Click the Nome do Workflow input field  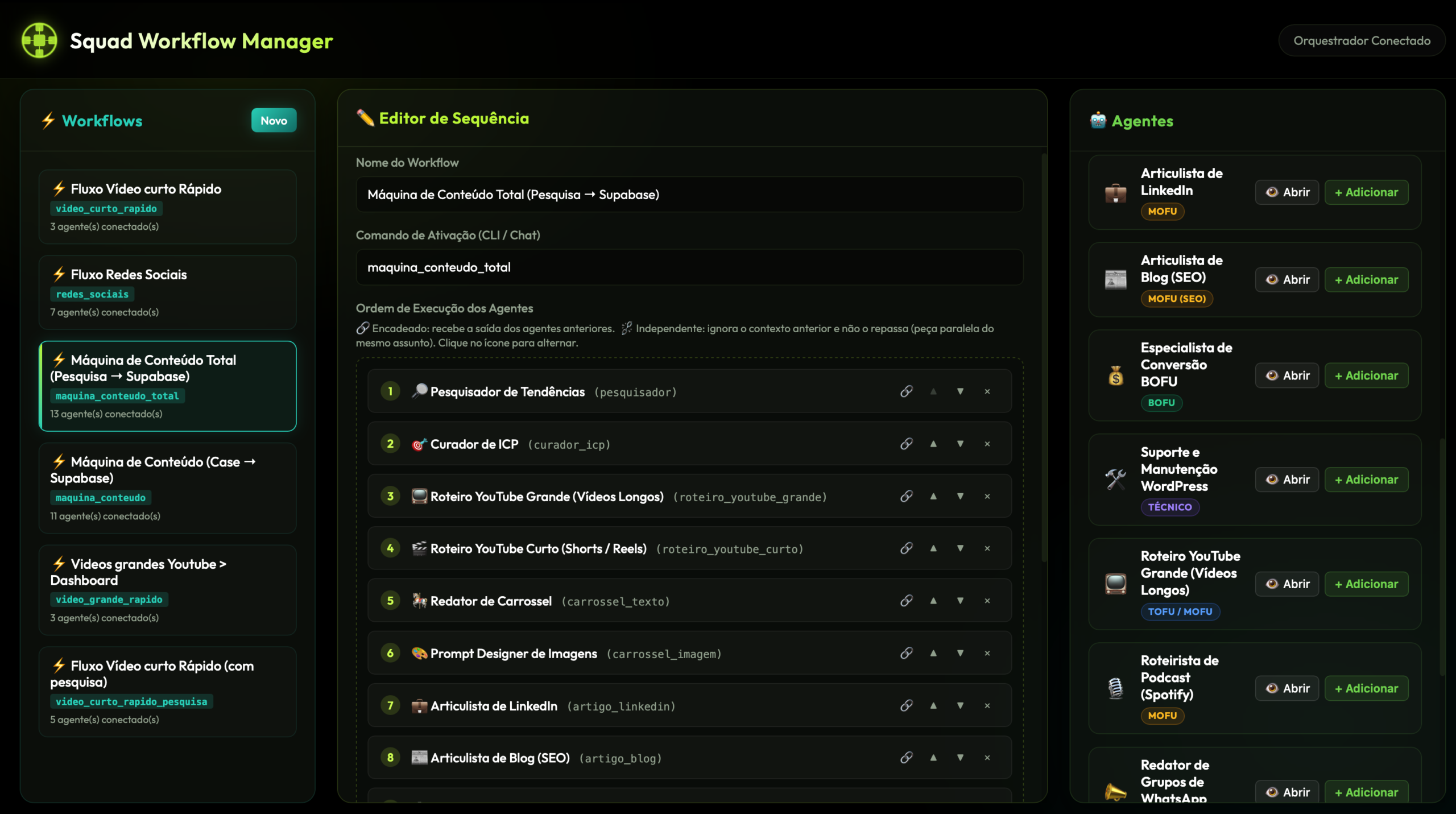[689, 195]
